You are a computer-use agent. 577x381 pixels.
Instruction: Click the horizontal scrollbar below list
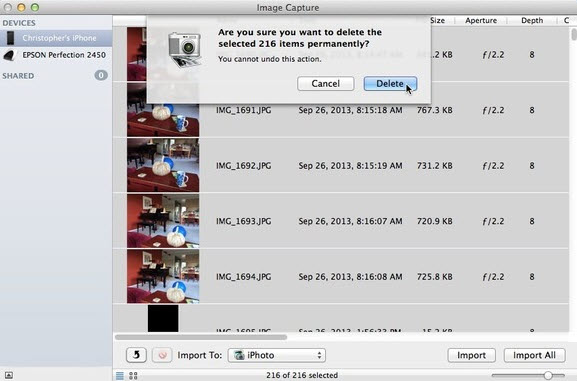pyautogui.click(x=201, y=337)
